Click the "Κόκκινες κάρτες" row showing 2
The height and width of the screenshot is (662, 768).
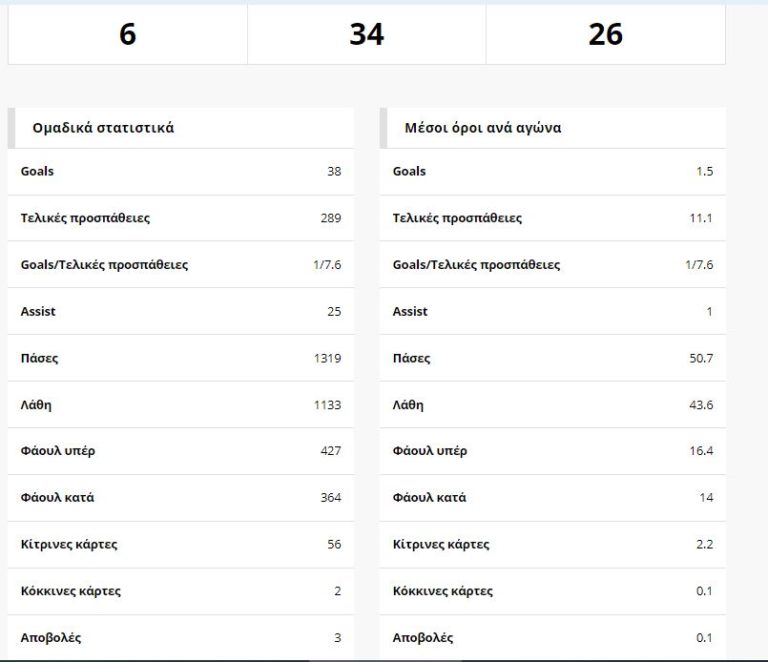[x=180, y=591]
